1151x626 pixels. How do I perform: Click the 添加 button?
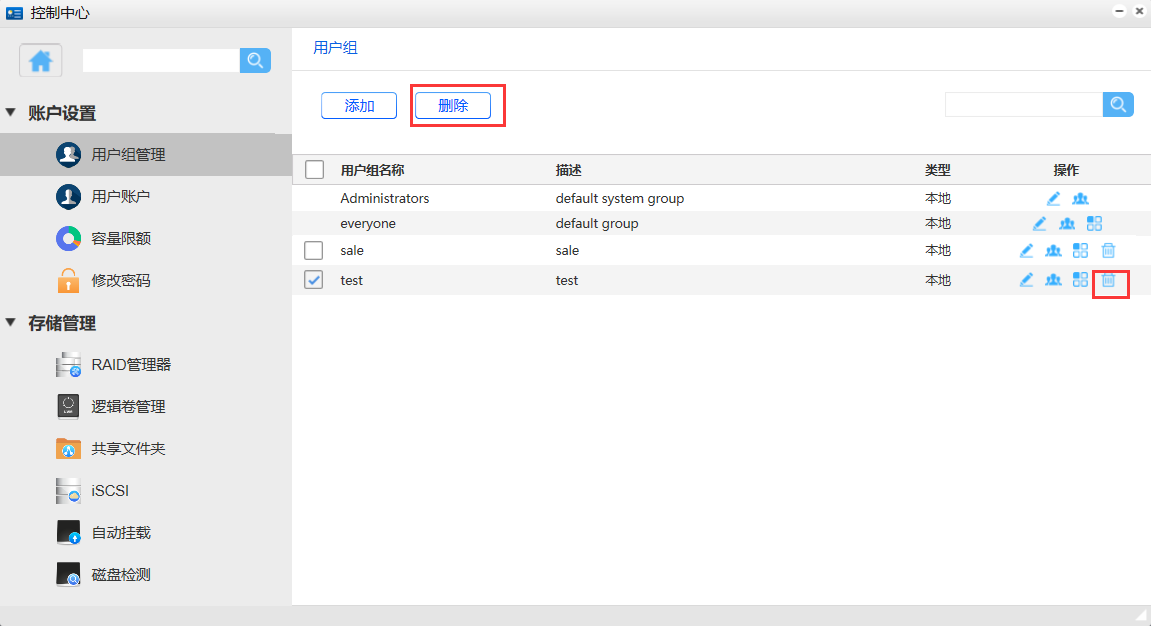coord(359,106)
